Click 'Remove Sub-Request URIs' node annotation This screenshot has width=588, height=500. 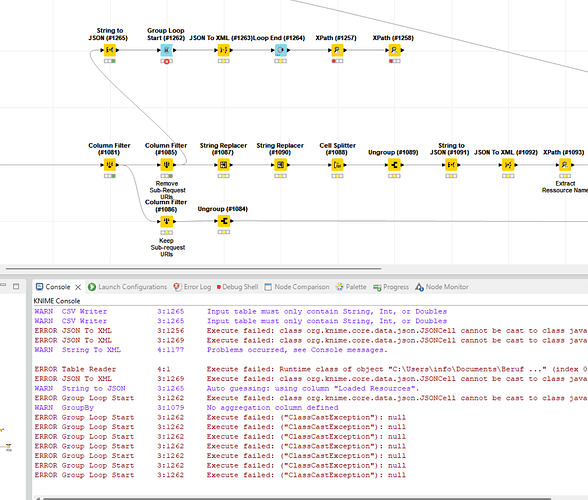point(167,190)
